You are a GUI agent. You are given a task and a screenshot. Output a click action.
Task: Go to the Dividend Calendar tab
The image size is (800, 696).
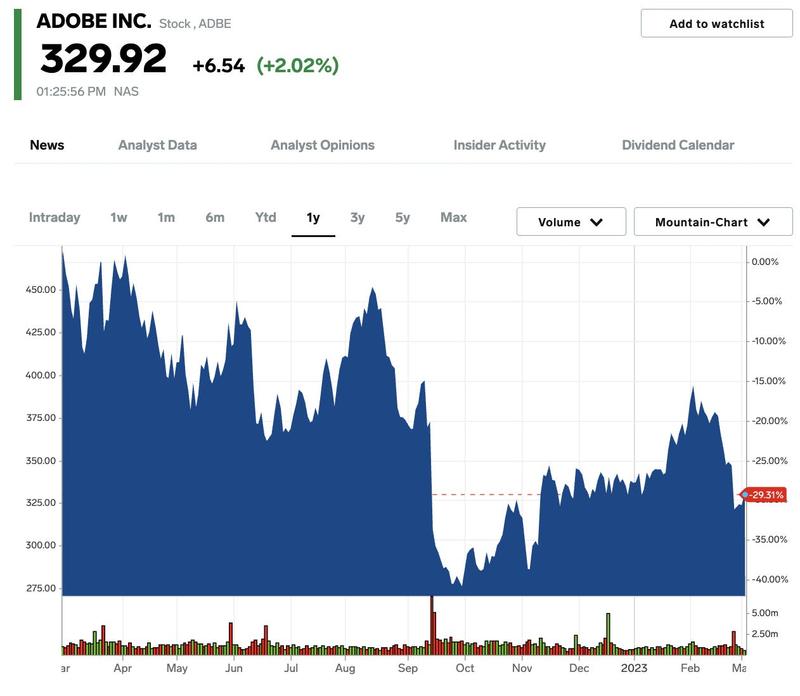[678, 145]
